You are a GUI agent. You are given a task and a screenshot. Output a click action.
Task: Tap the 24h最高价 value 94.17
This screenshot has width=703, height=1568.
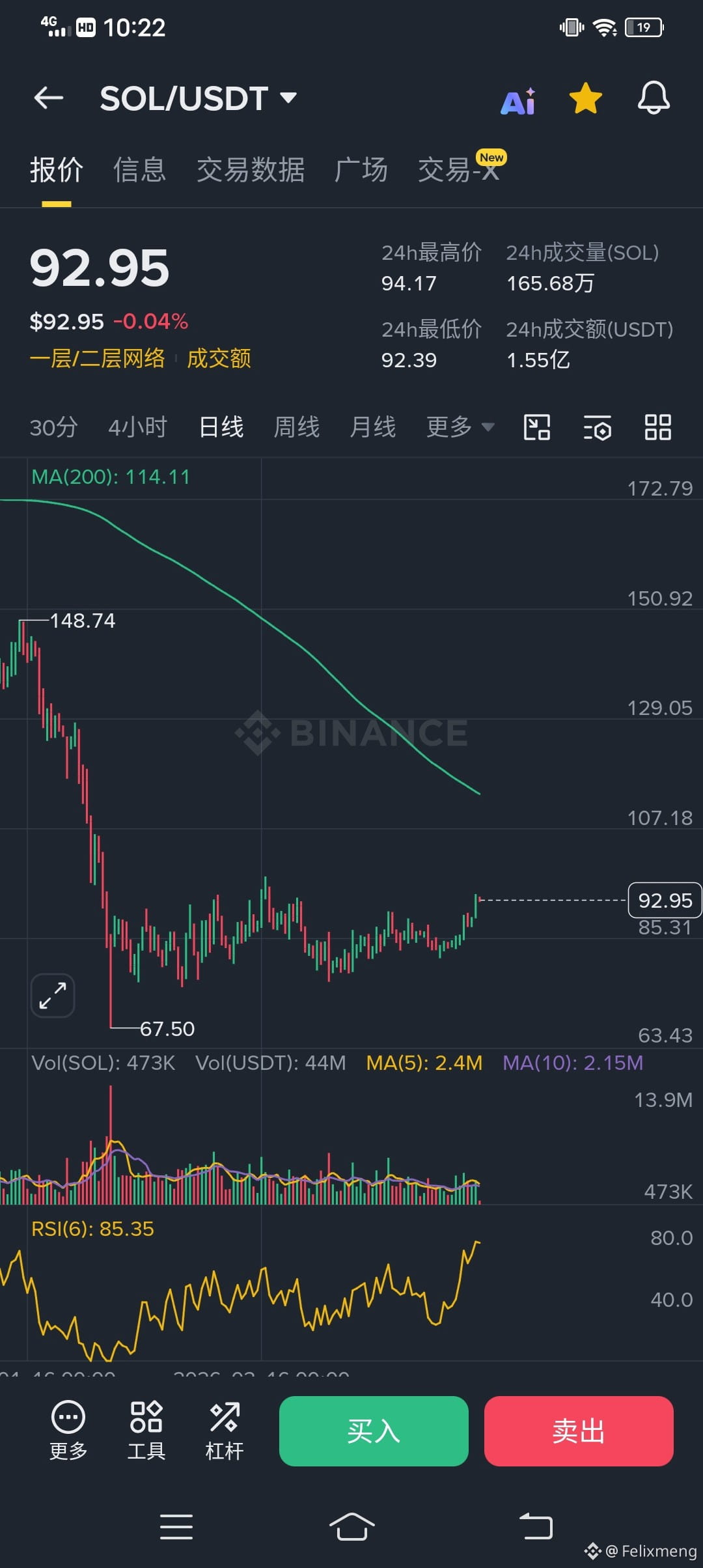pos(409,284)
